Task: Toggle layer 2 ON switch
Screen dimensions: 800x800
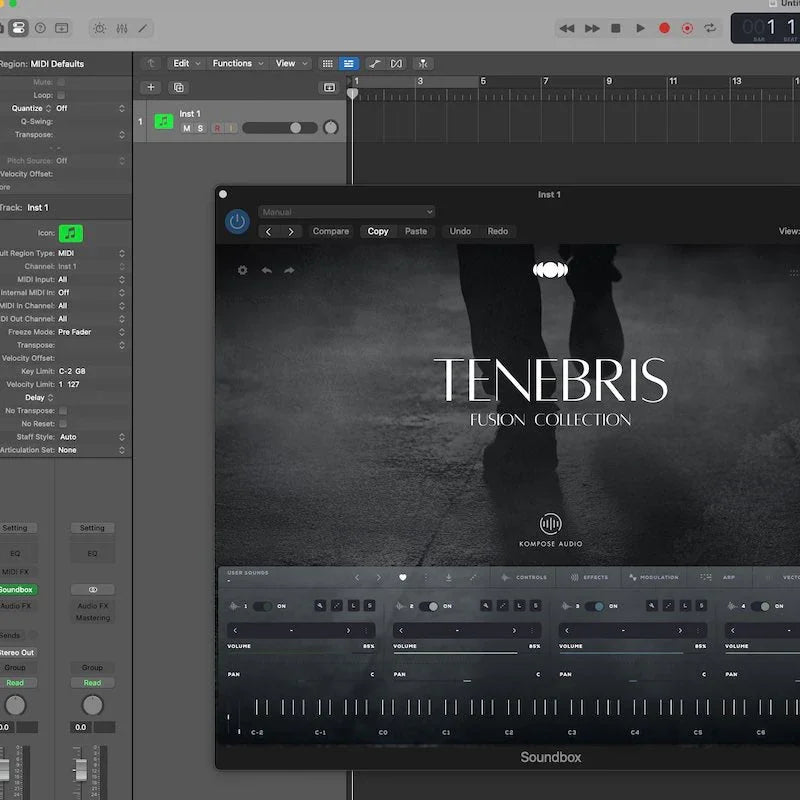Action: tap(428, 606)
